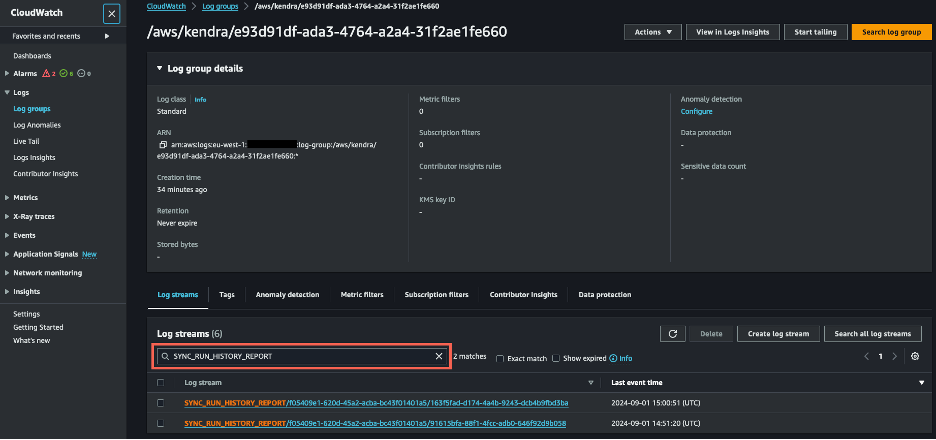Open Dashboards in the sidebar
This screenshot has height=440, width=936.
pos(32,56)
